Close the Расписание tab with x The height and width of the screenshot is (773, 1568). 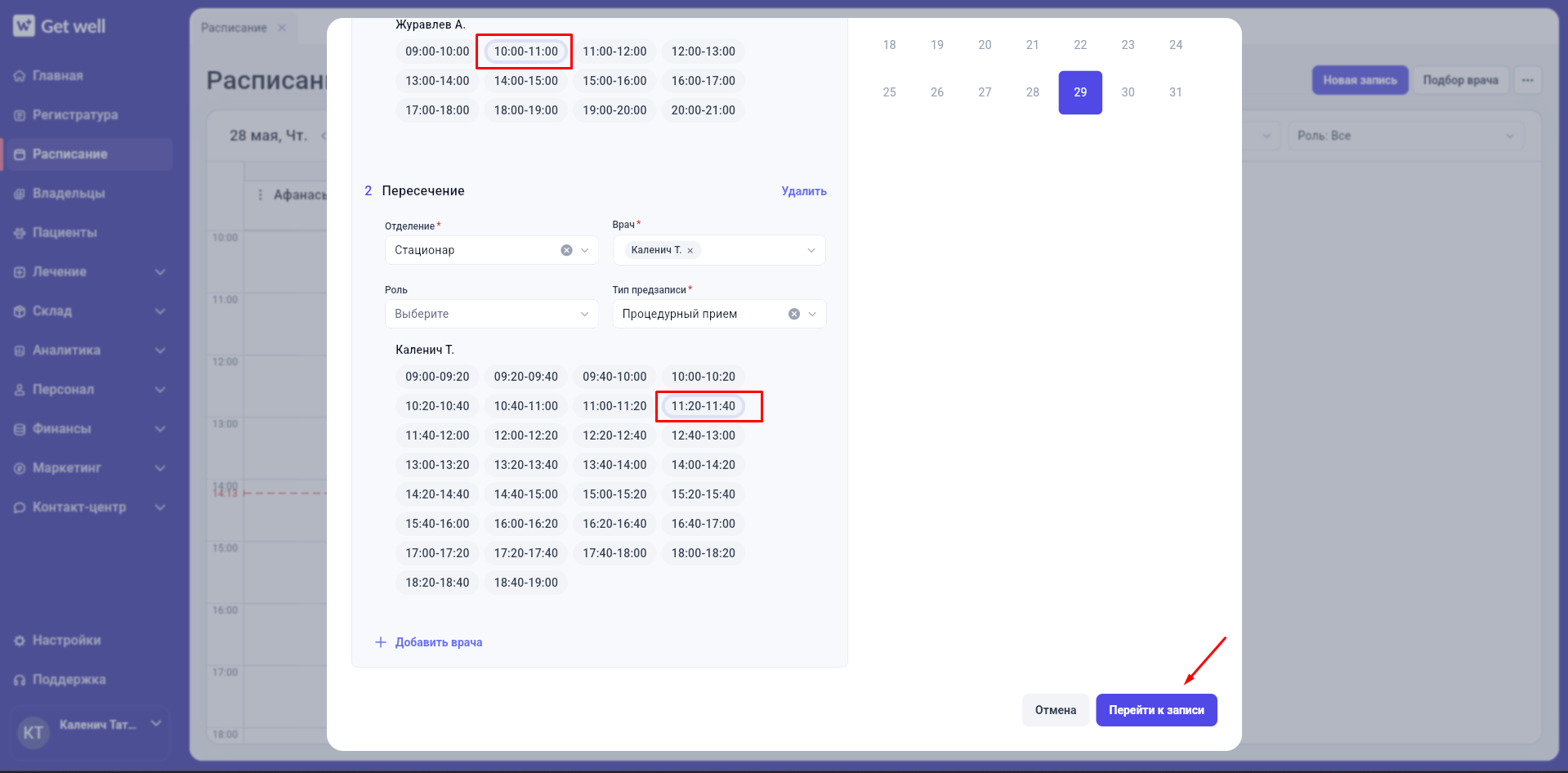click(282, 28)
